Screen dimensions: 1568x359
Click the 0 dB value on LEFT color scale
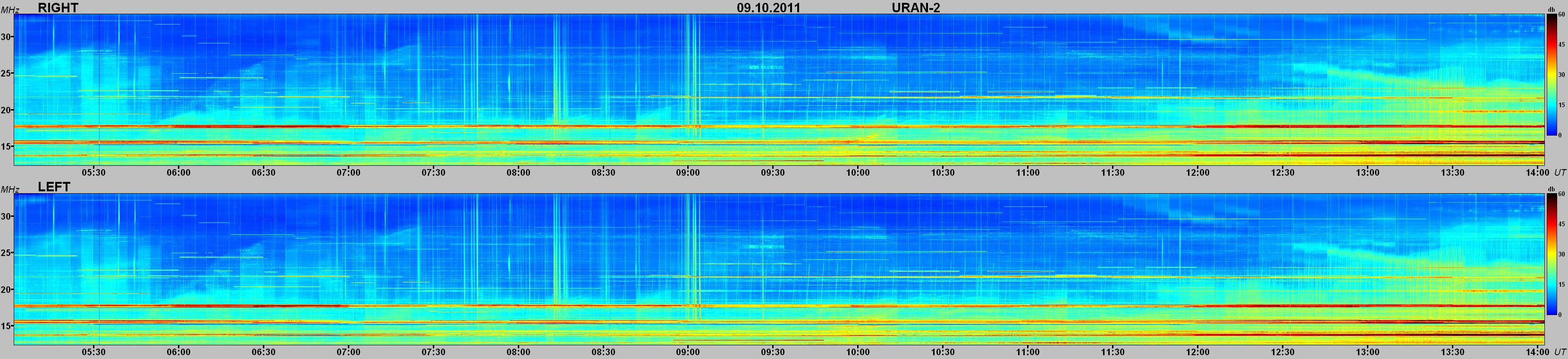pos(1560,314)
